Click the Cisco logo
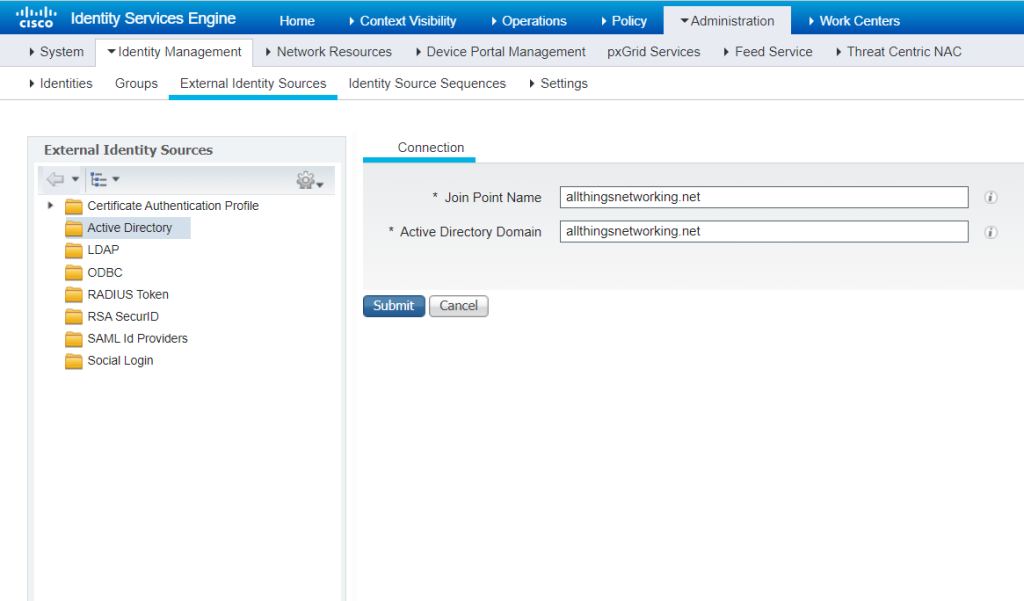The height and width of the screenshot is (601, 1024). pos(36,18)
